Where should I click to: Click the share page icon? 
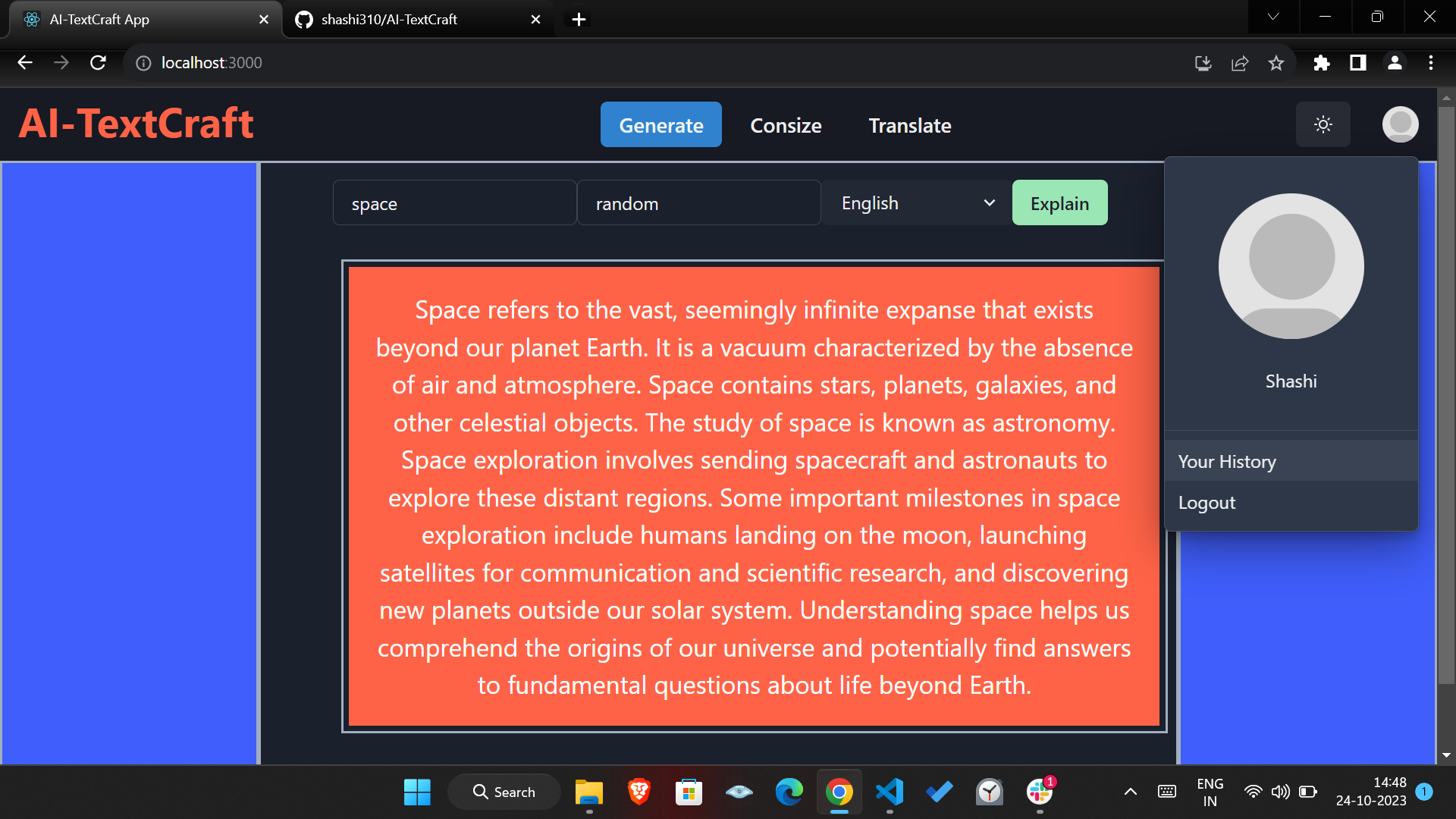pyautogui.click(x=1240, y=63)
